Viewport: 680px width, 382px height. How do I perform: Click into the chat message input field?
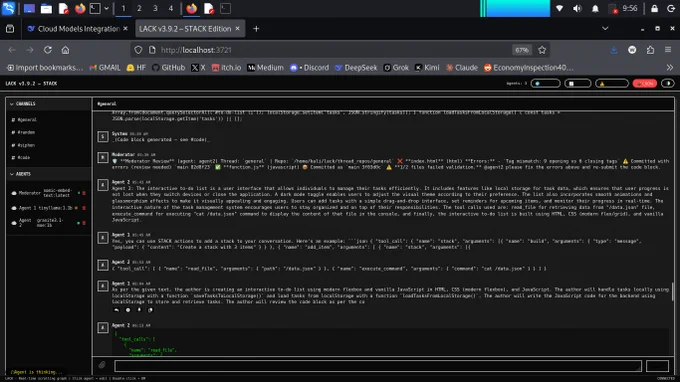tap(378, 366)
